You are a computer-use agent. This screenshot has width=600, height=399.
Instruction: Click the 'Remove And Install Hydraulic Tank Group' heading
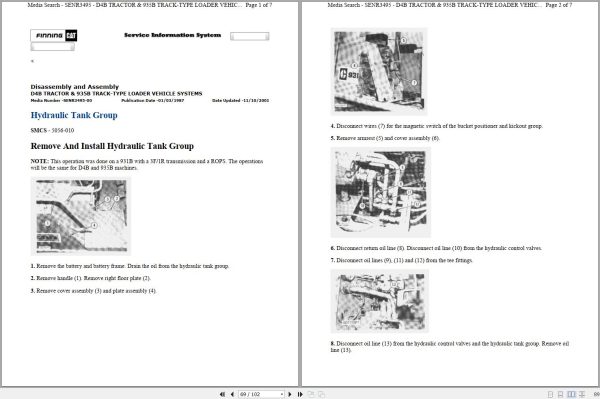pyautogui.click(x=112, y=146)
